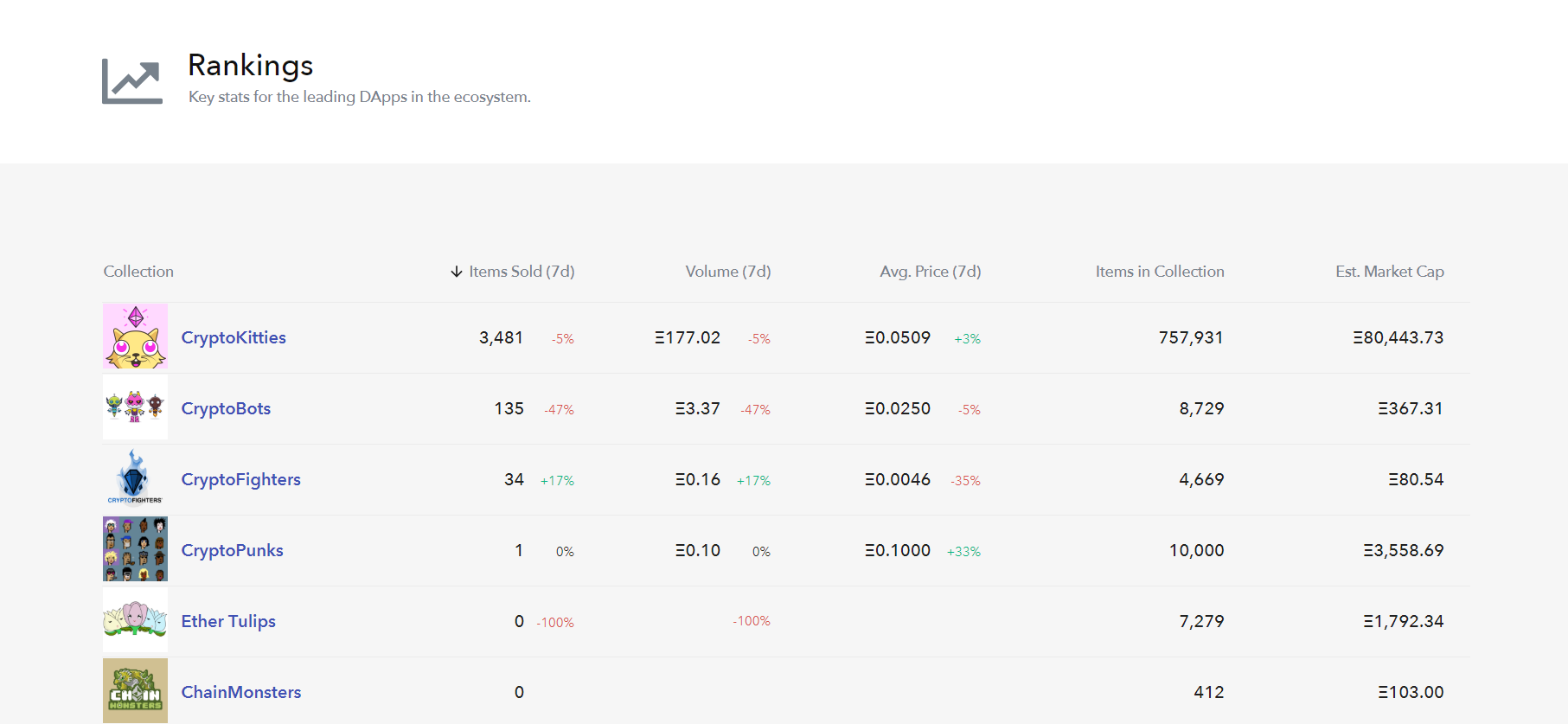
Task: Click CryptoBots market cap Ξ367.31
Action: [x=1411, y=408]
